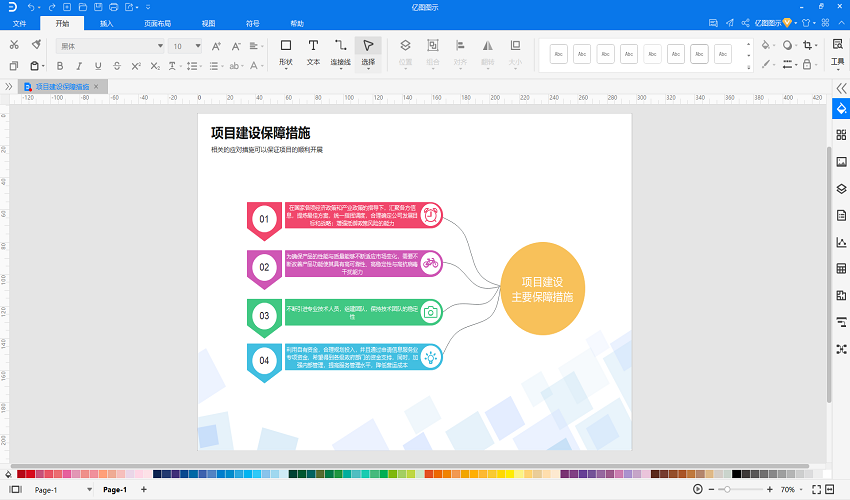The width and height of the screenshot is (850, 500).
Task: Click the 对齐 align button
Action: (460, 53)
